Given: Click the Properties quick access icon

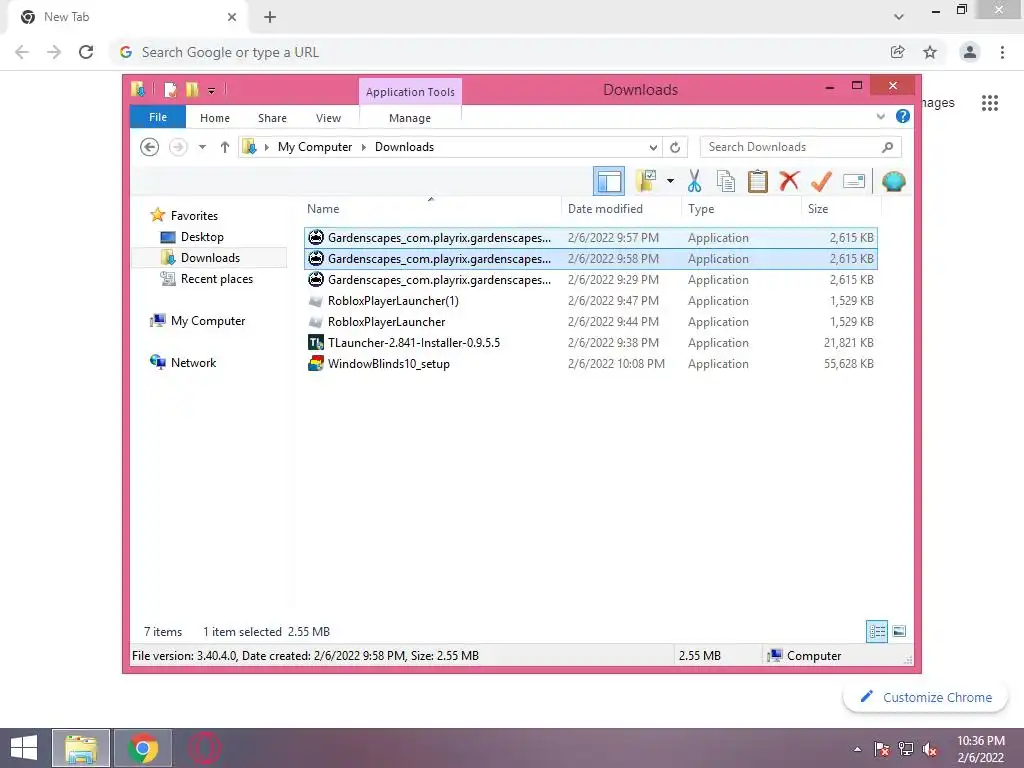Looking at the screenshot, I should pyautogui.click(x=170, y=89).
